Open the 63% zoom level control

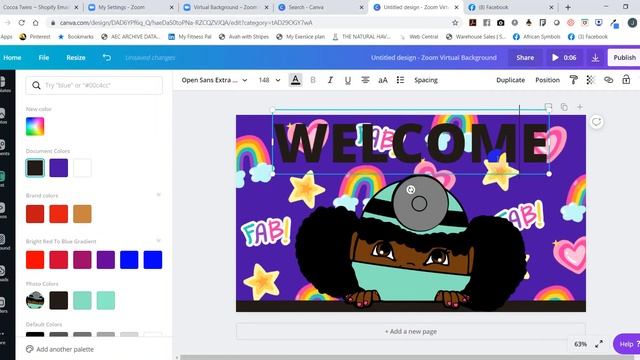580,344
